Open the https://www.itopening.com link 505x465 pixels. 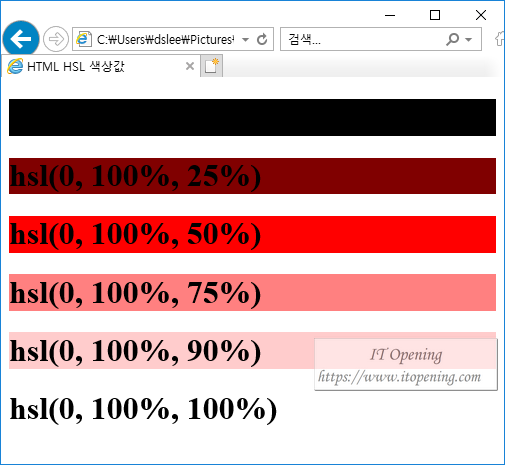[x=399, y=377]
